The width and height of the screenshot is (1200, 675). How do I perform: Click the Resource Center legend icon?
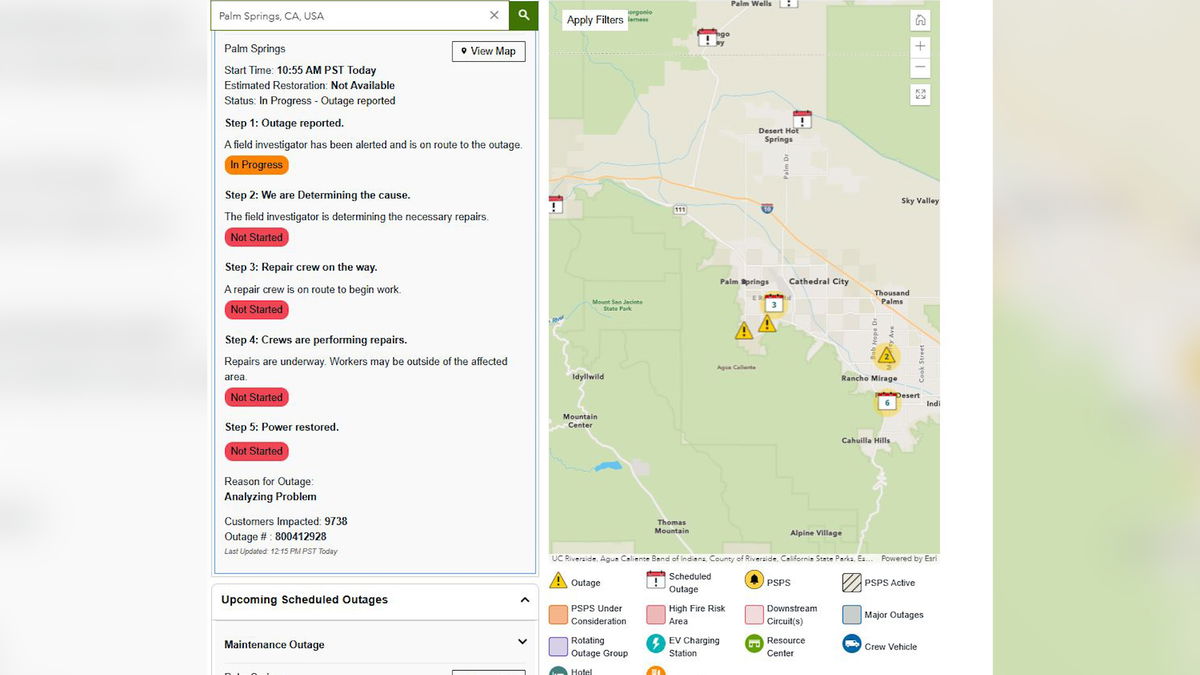[754, 644]
